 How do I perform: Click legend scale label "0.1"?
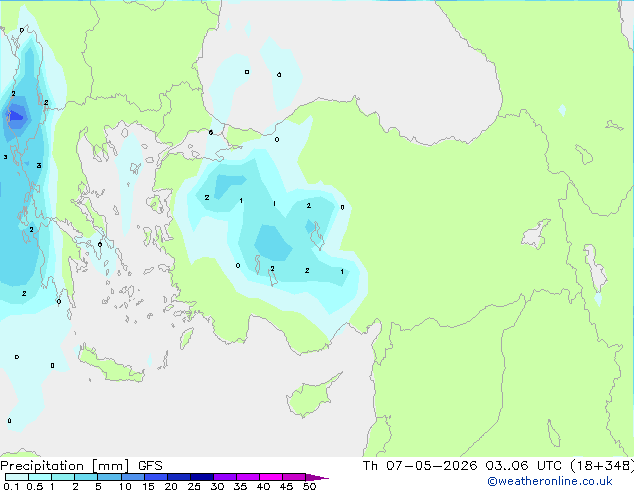click(11, 486)
